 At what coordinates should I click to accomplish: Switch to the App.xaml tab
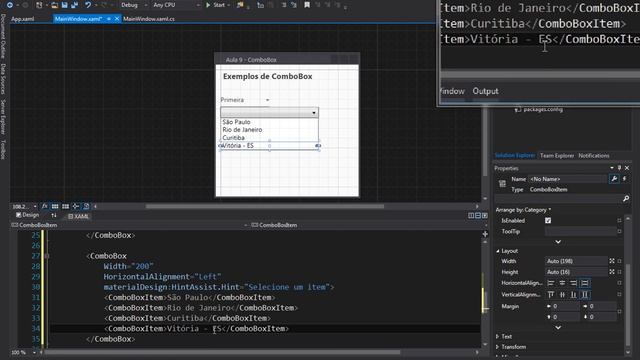click(x=22, y=19)
